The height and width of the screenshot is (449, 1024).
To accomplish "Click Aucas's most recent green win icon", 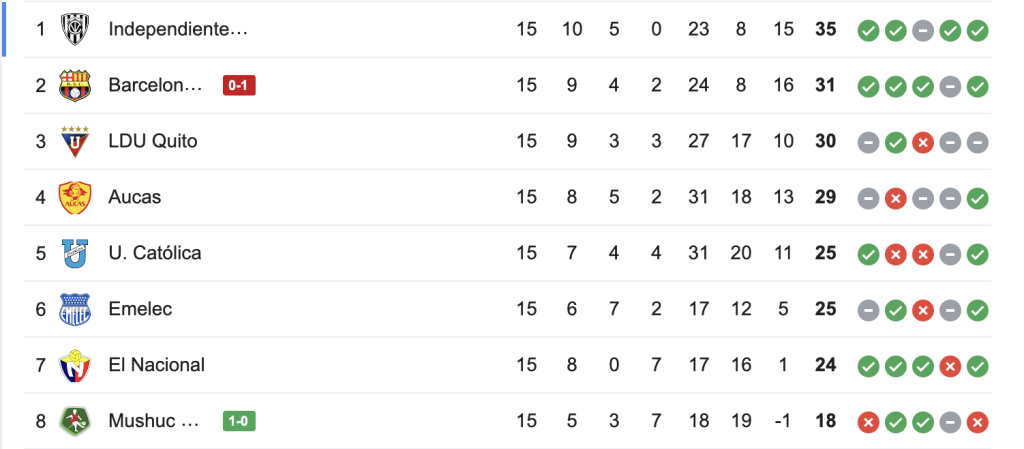I will (x=978, y=198).
